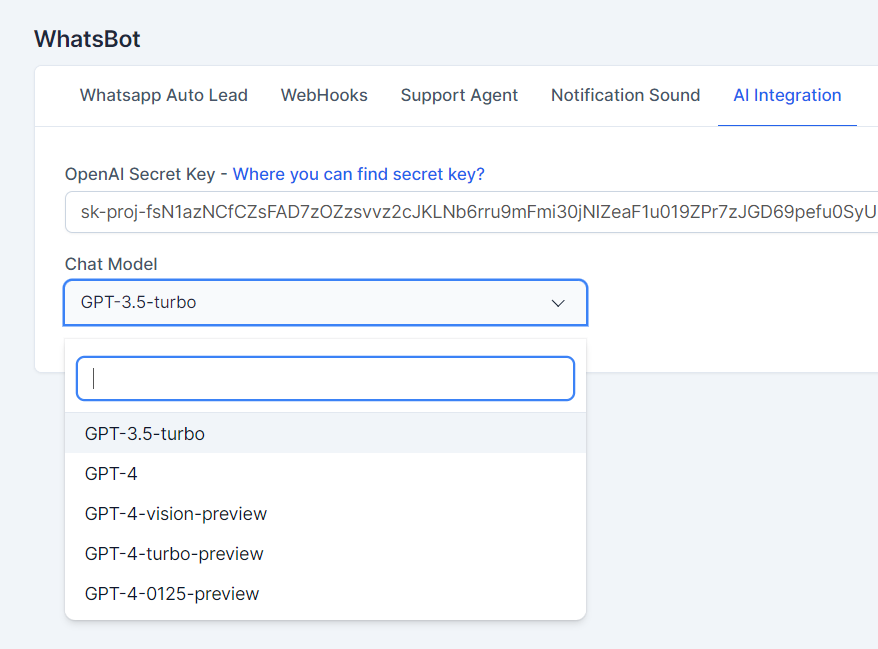This screenshot has height=649, width=878.
Task: Select the AI Integration tab
Action: tap(787, 95)
